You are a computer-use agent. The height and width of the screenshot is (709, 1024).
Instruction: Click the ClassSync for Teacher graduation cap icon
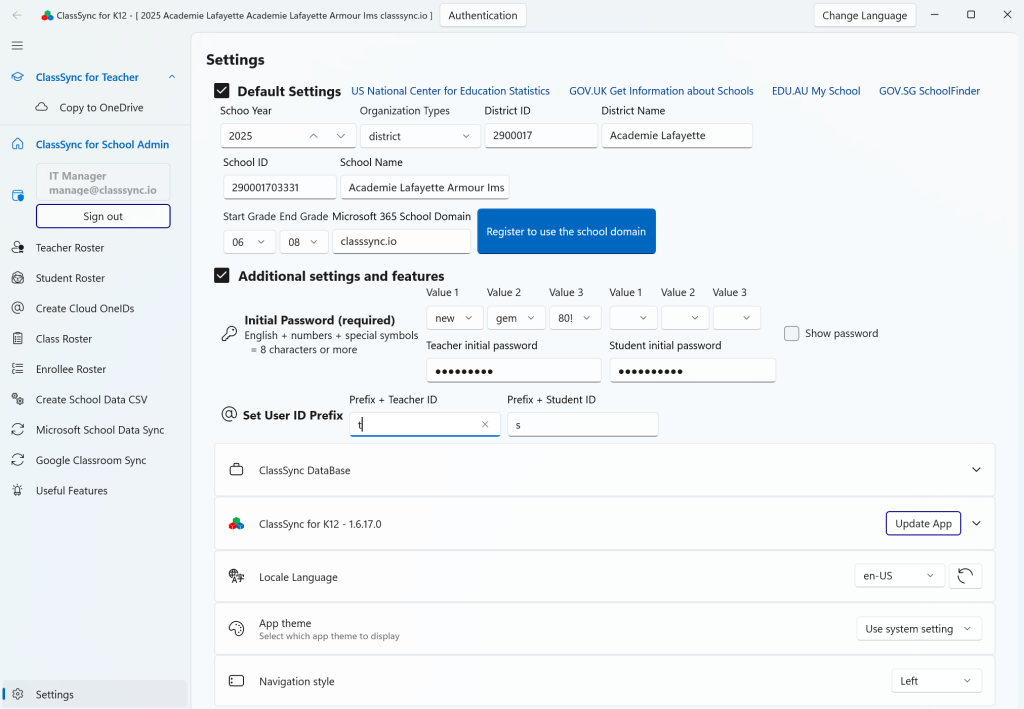(18, 77)
